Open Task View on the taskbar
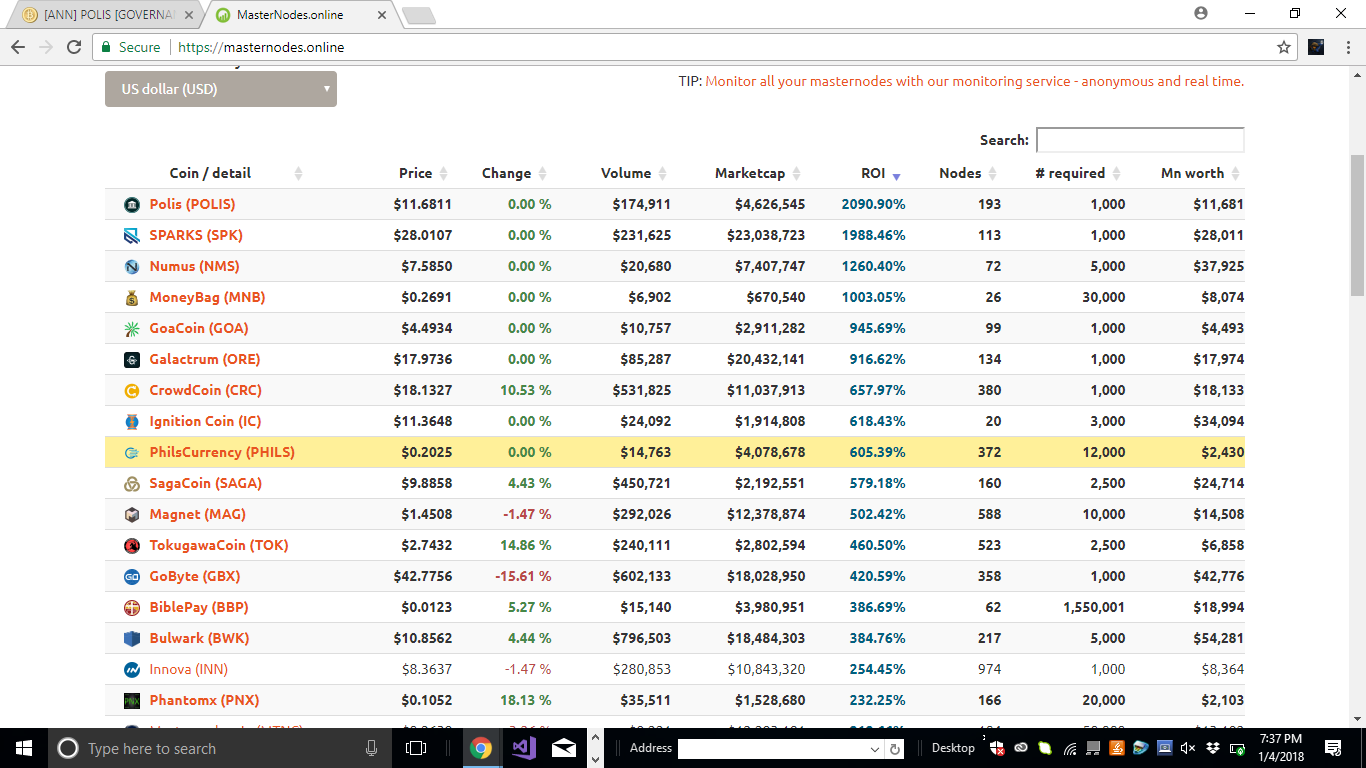Screen dimensions: 1366x768 click(416, 748)
